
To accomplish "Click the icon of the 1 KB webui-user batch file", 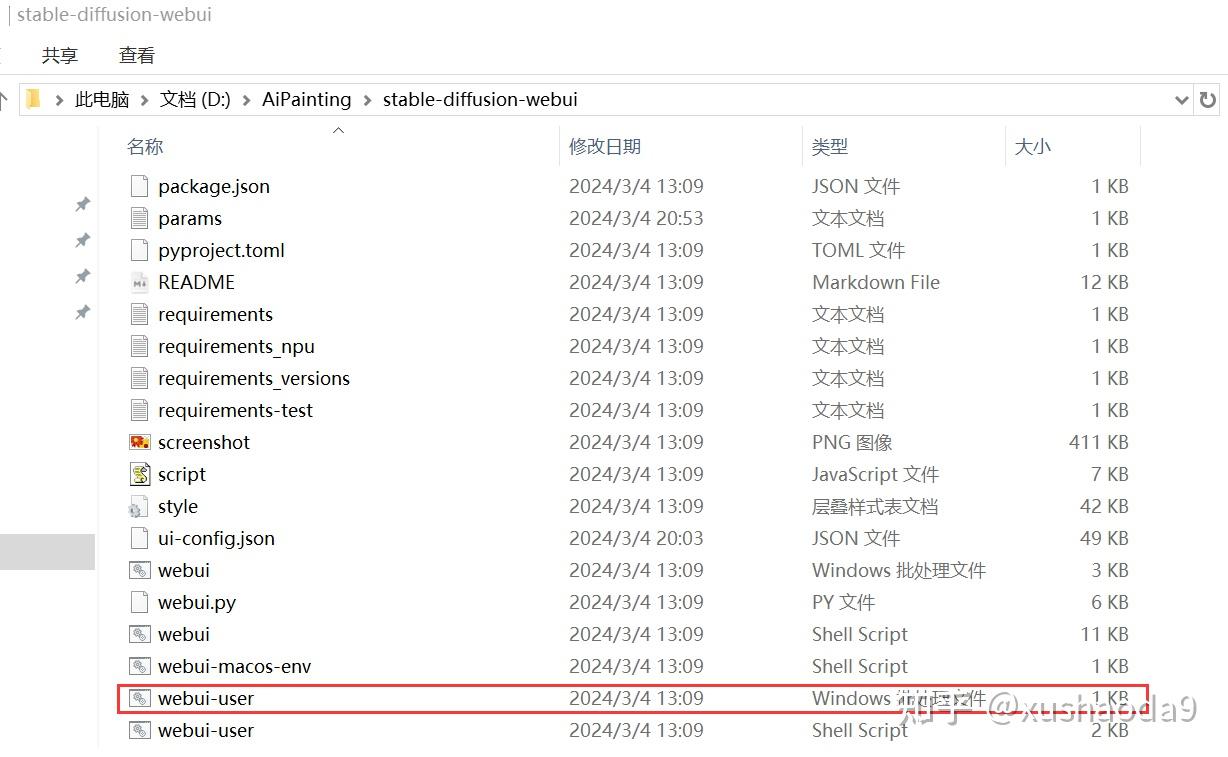I will click(x=139, y=698).
